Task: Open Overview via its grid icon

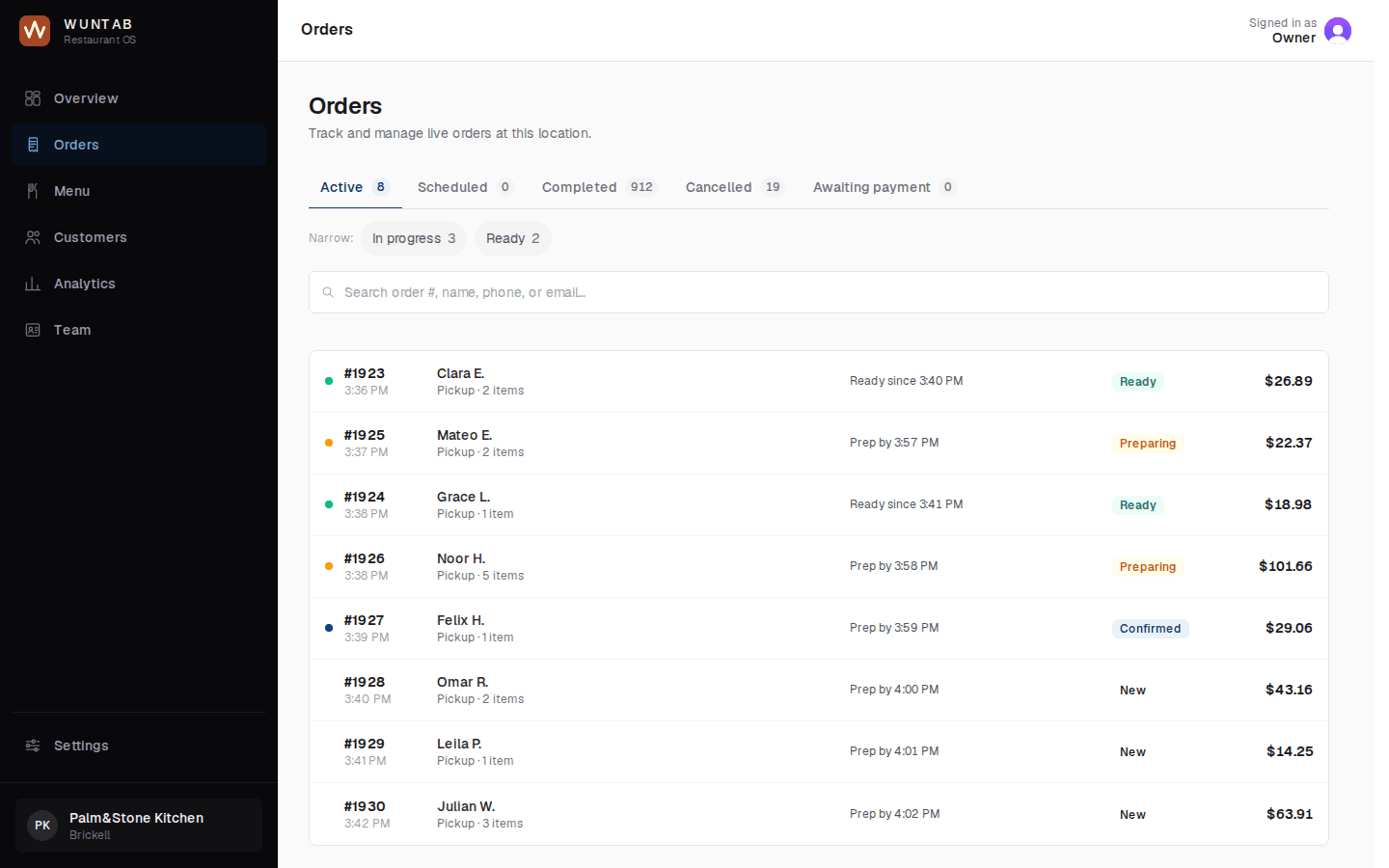Action: [x=33, y=98]
